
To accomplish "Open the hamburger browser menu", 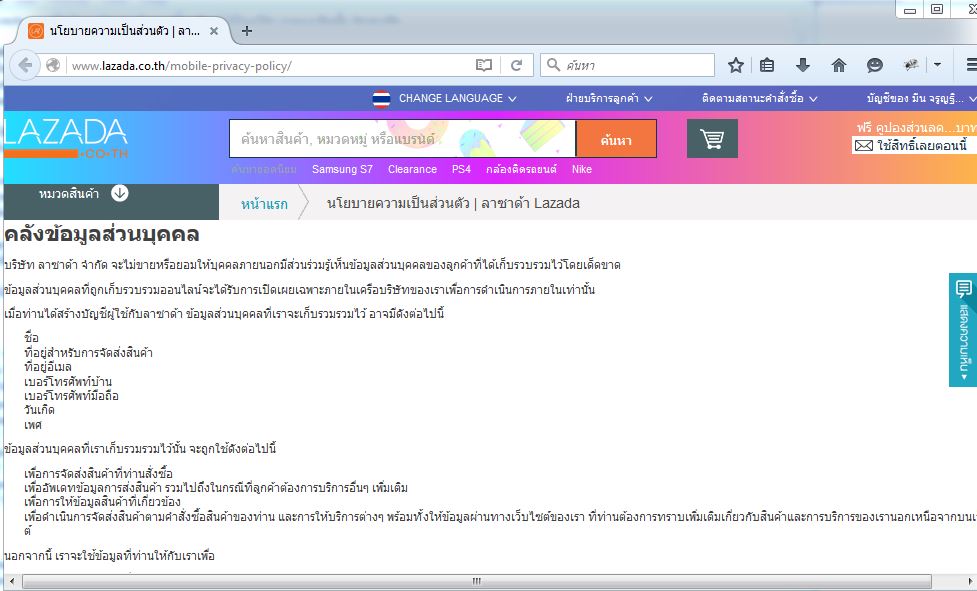I will point(971,64).
